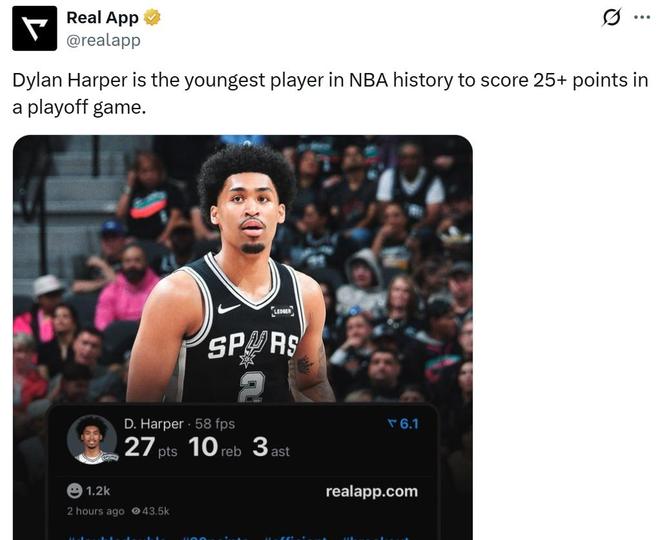Click the eye views icon
Screen dimensions: 660x540
click(136, 511)
